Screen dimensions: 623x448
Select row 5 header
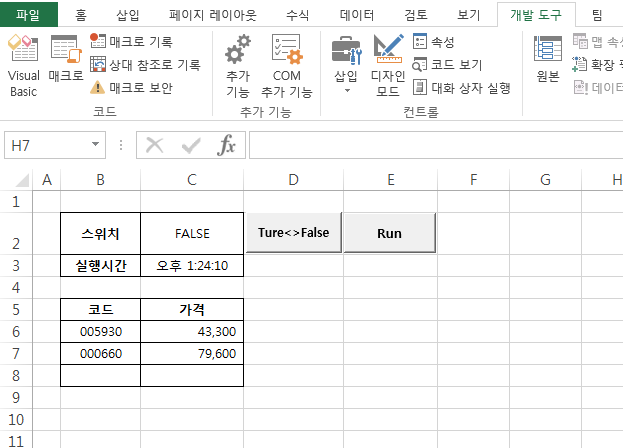(x=16, y=309)
